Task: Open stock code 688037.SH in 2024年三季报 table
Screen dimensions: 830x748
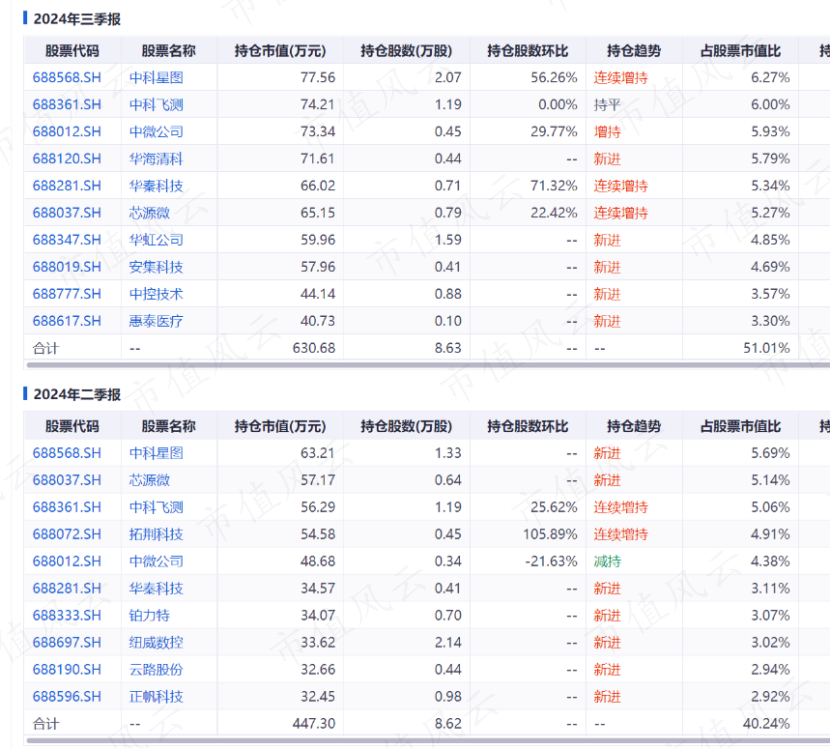Action: coord(67,213)
